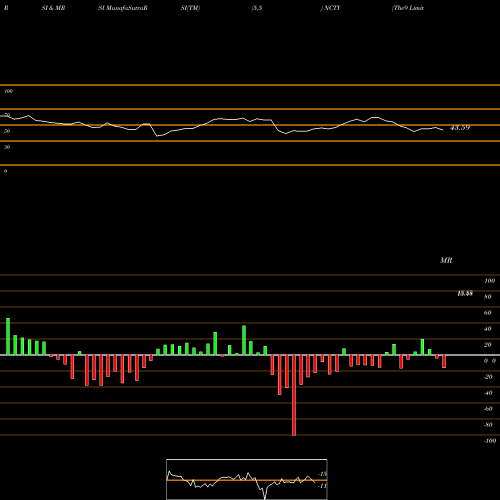This screenshot has width=500, height=500.
Task: Click the RSI axis label 30
Action: pos(7,147)
